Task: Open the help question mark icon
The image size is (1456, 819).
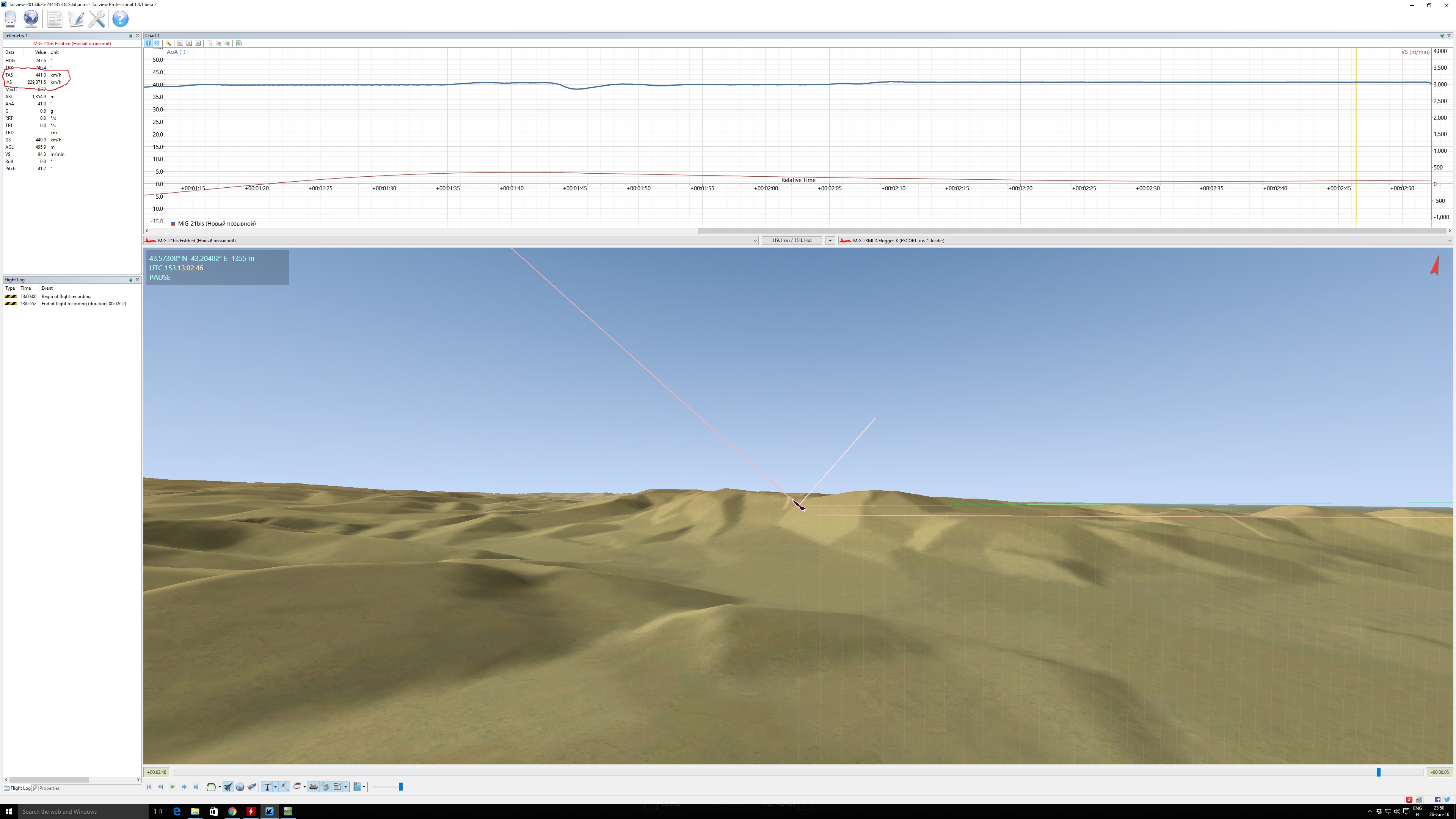Action: [120, 19]
